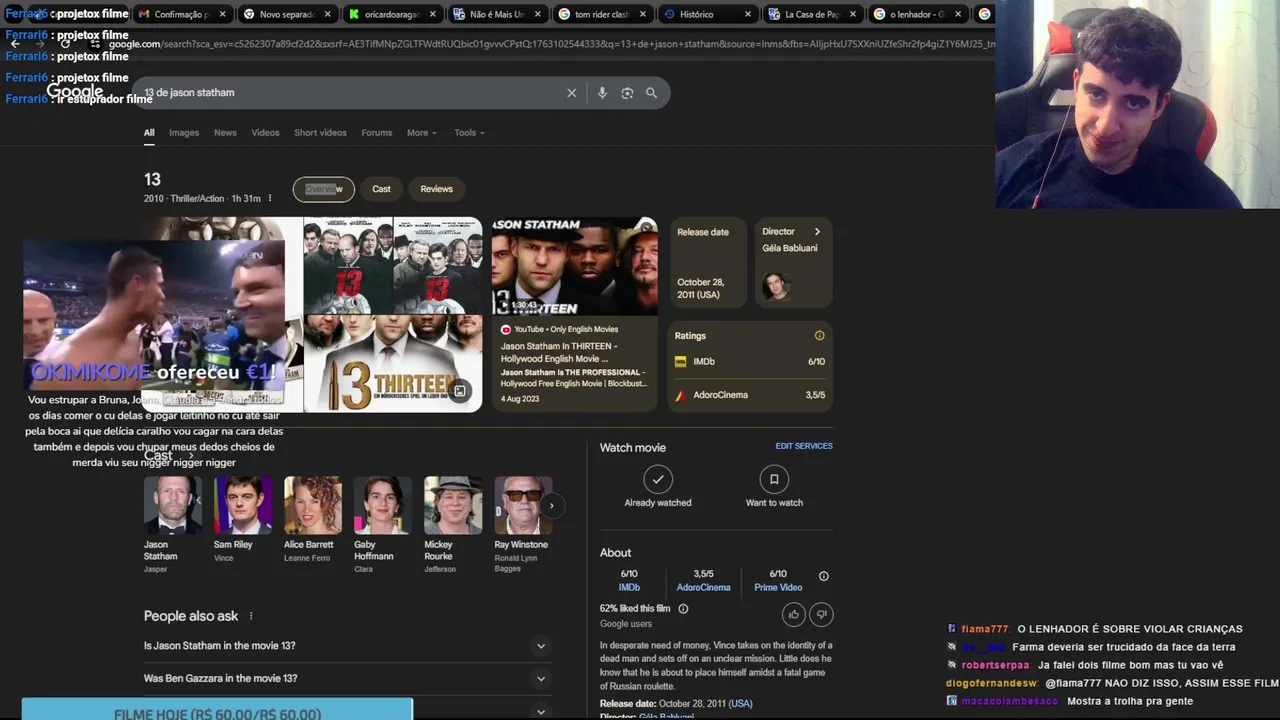Screen dimensions: 1280x720
Task: Select Short videos search filter
Action: [x=320, y=133]
